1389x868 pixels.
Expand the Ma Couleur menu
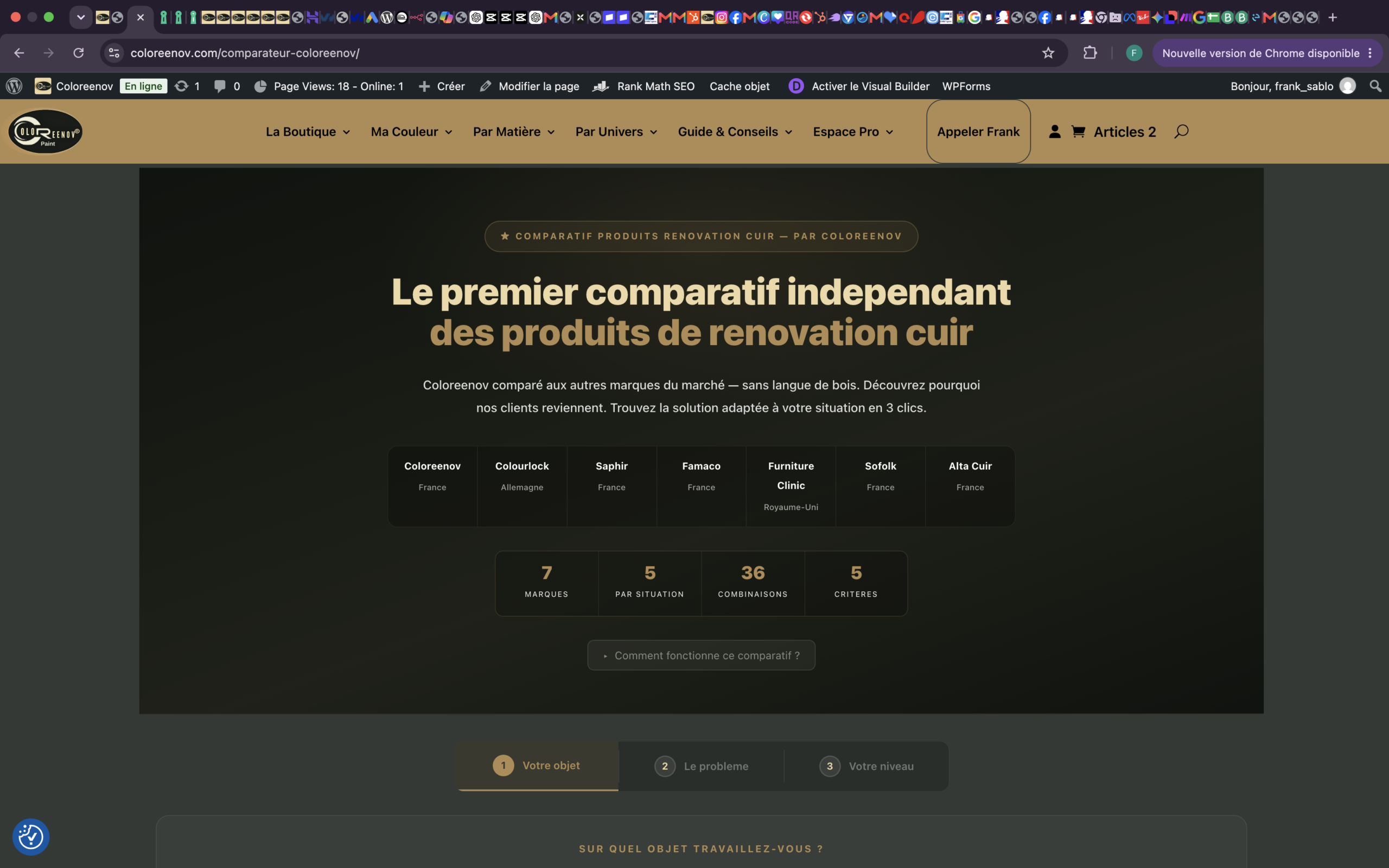(411, 131)
